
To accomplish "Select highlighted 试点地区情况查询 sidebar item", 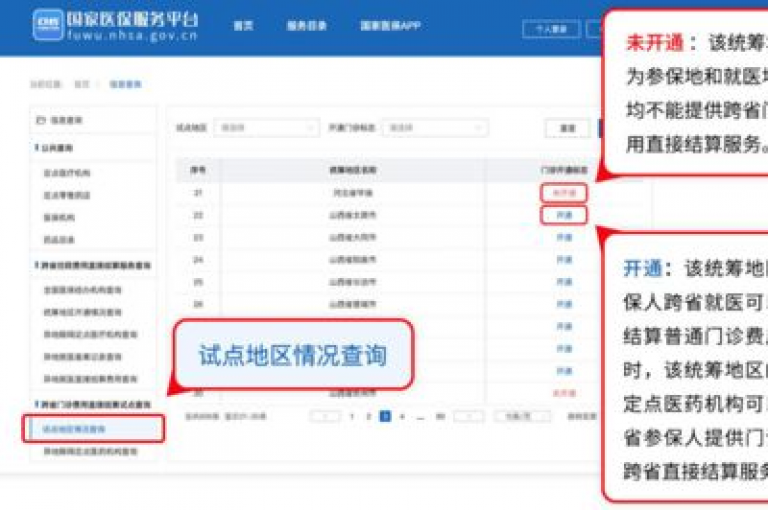I will [94, 429].
